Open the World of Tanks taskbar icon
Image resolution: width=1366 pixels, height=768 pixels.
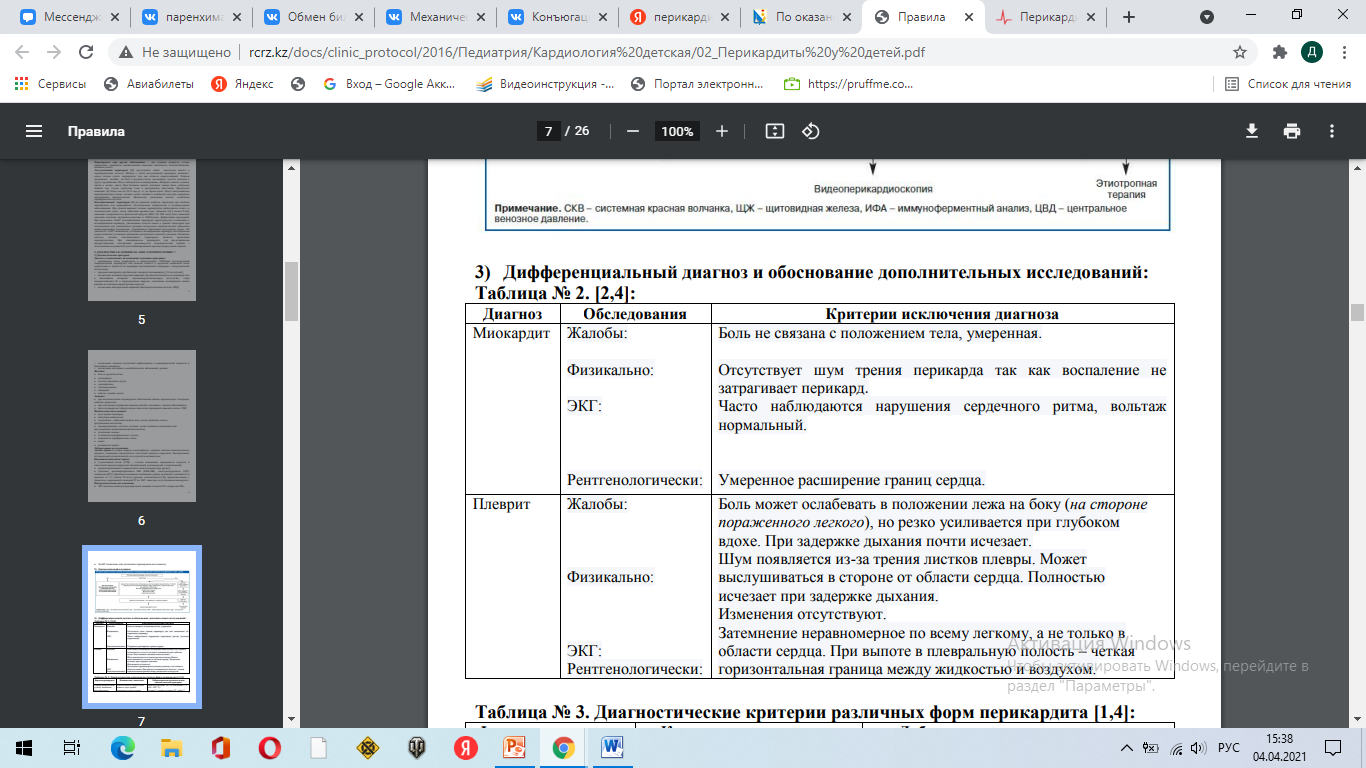point(416,747)
